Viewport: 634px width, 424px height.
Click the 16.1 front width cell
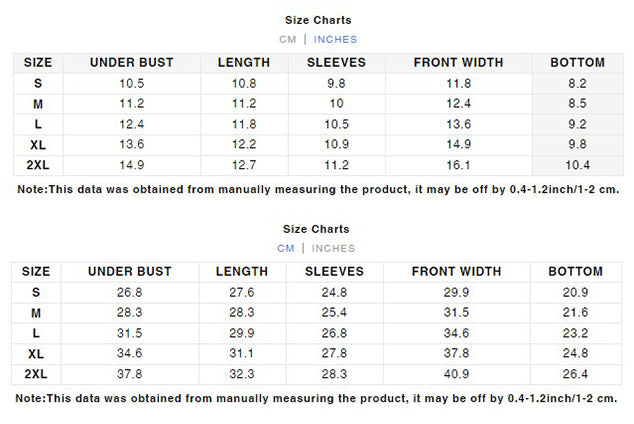459,165
